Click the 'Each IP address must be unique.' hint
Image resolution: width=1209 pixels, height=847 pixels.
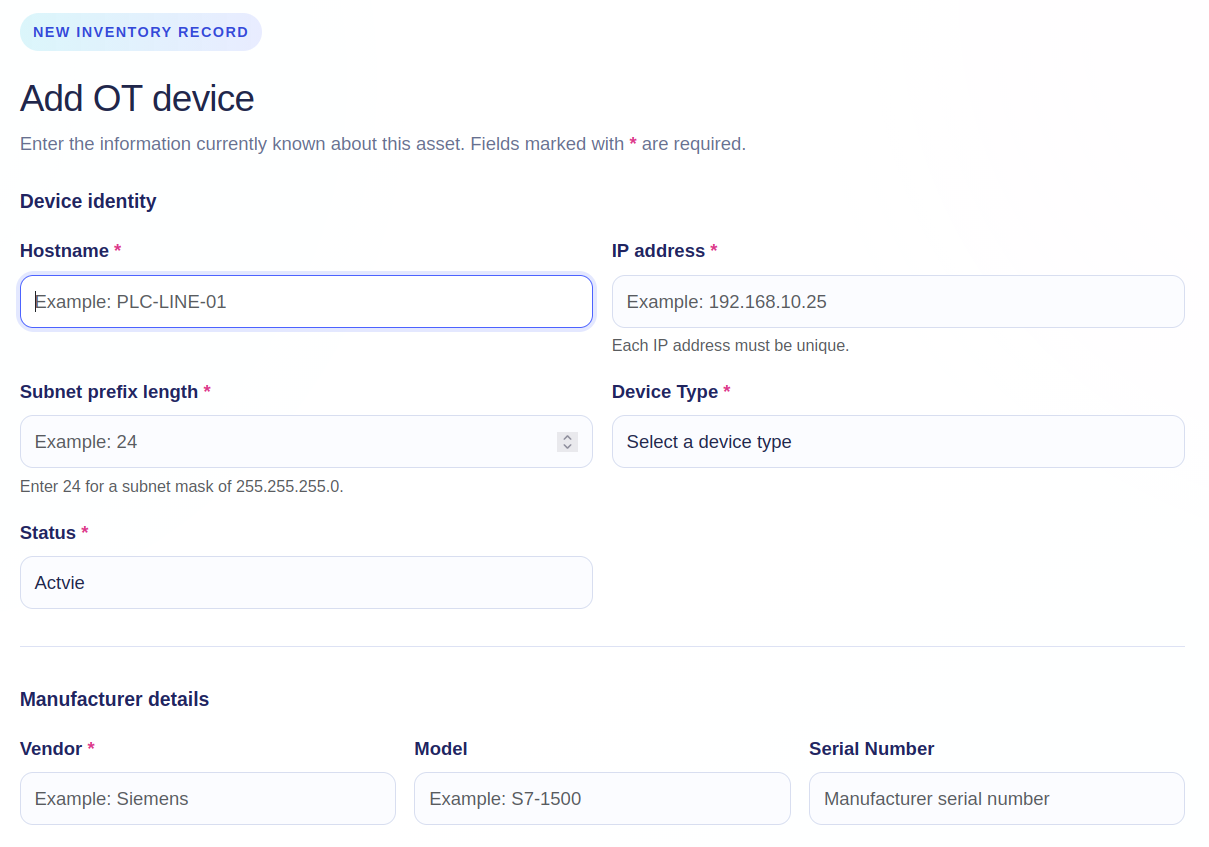(731, 346)
